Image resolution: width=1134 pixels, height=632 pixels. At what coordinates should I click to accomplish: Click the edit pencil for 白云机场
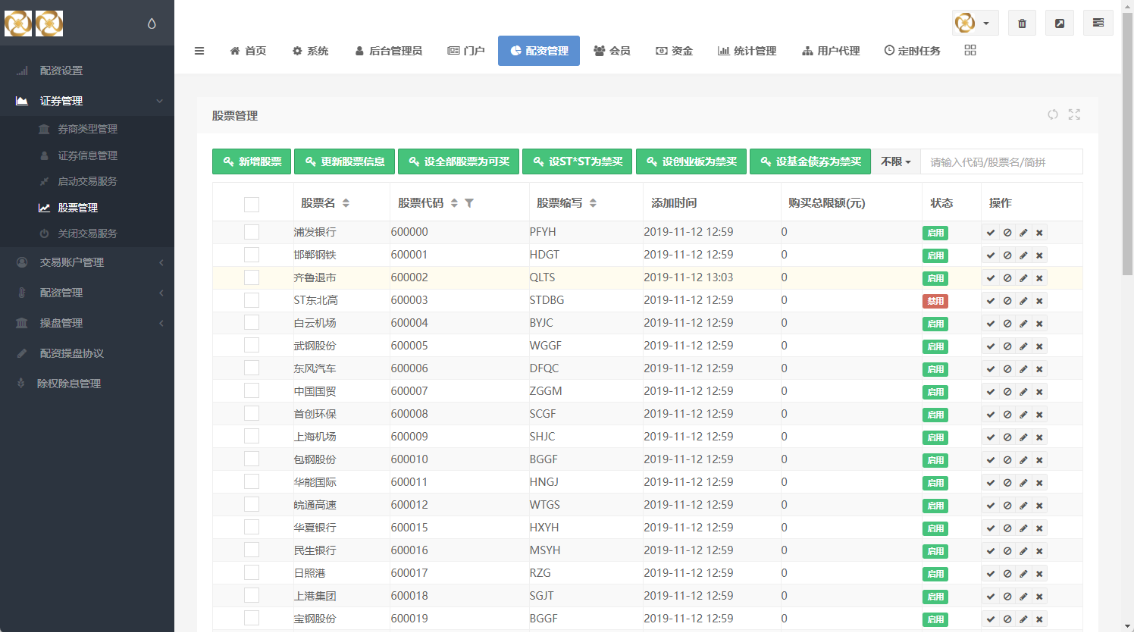tap(1023, 324)
